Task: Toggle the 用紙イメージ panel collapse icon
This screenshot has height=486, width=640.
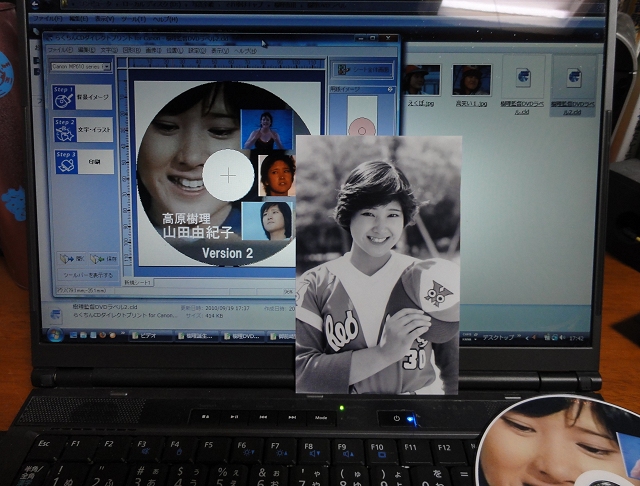Action: click(390, 89)
